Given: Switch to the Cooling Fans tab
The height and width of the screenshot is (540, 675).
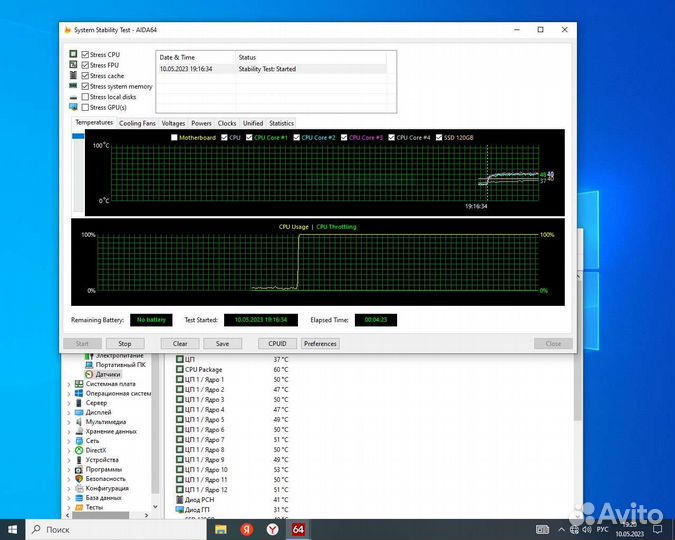Looking at the screenshot, I should [137, 123].
